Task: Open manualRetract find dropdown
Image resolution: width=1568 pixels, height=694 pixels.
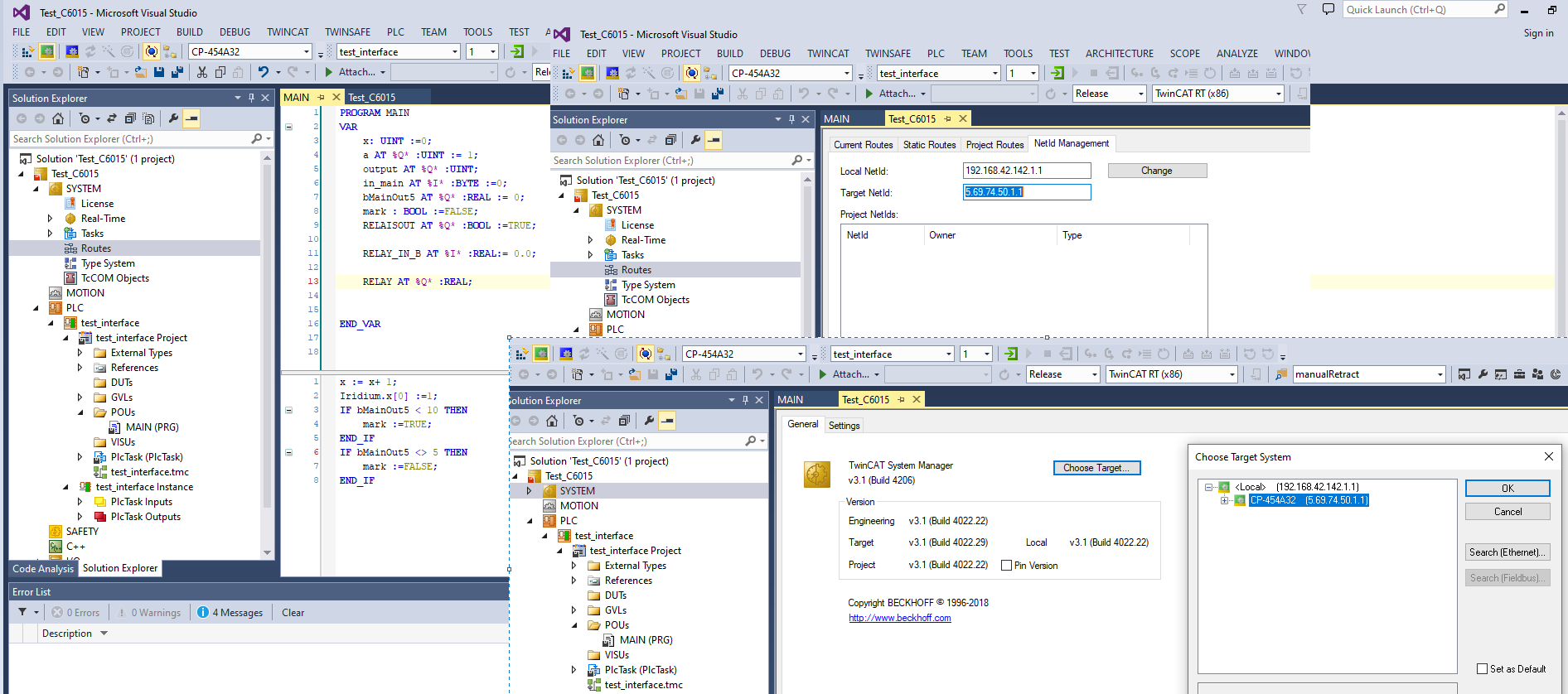Action: [x=1440, y=374]
